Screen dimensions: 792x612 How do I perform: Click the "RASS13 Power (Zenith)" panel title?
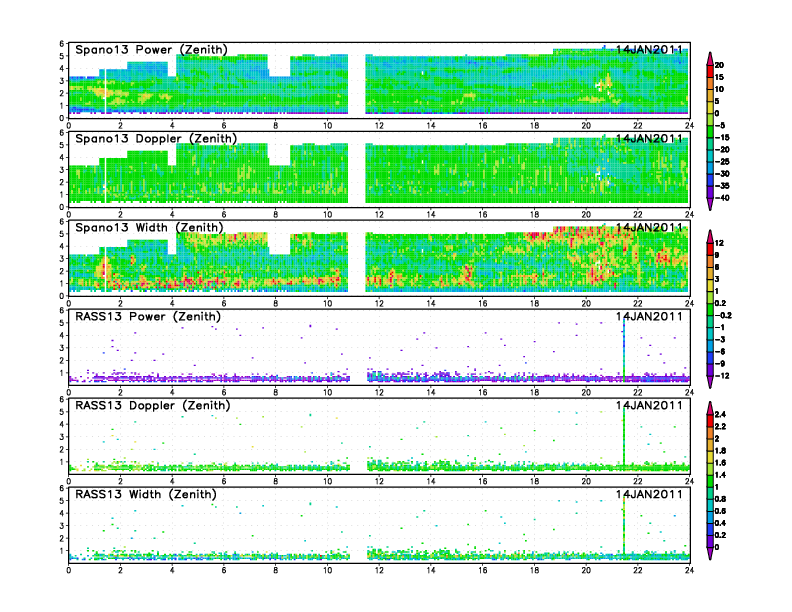[x=148, y=316]
